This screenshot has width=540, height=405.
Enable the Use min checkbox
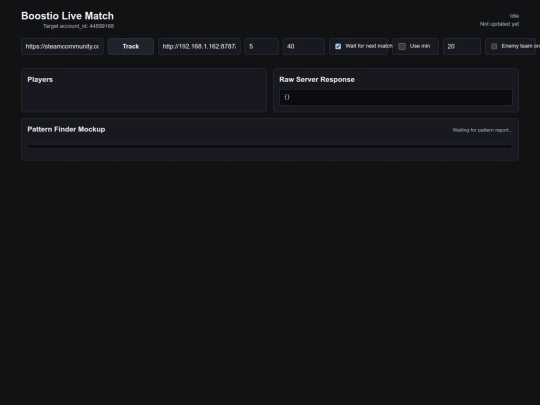coord(402,46)
